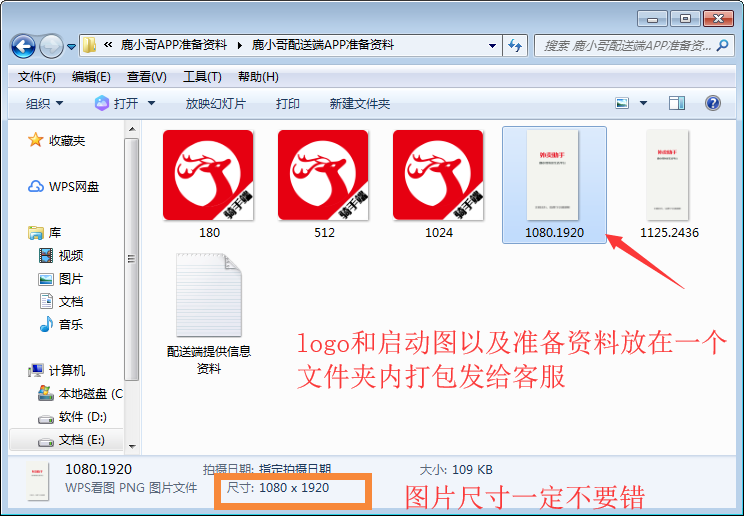Click the magnifier search icon
The image size is (744, 516).
tap(723, 45)
